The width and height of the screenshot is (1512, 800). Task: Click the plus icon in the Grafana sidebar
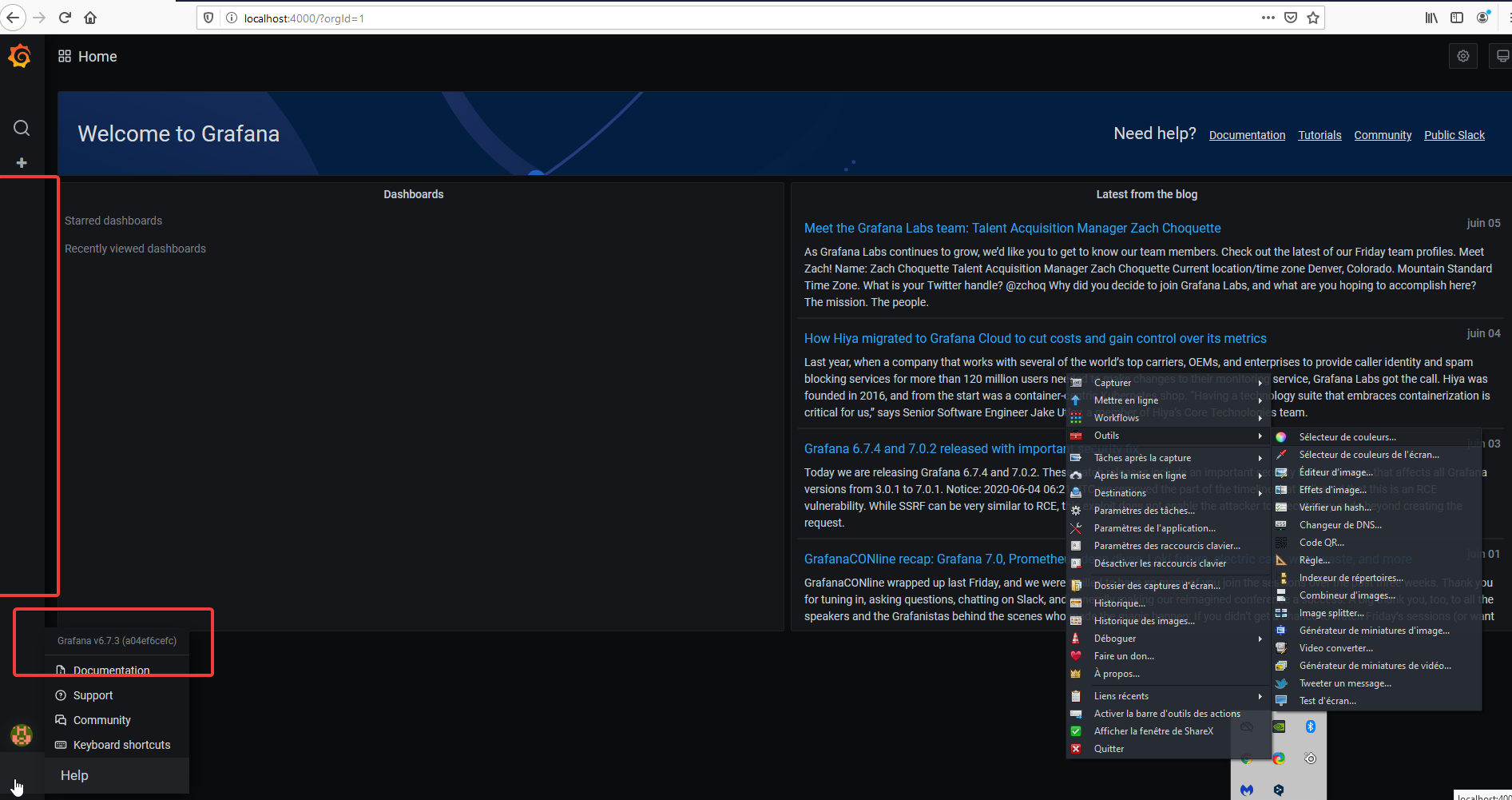tap(21, 162)
